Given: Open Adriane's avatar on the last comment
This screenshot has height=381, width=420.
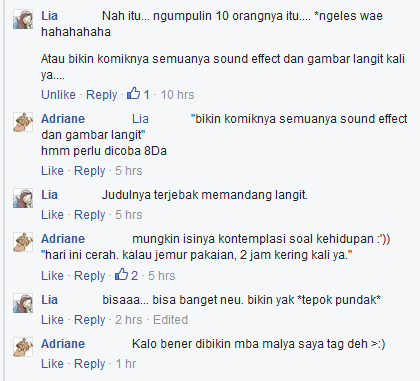Looking at the screenshot, I should tap(23, 347).
